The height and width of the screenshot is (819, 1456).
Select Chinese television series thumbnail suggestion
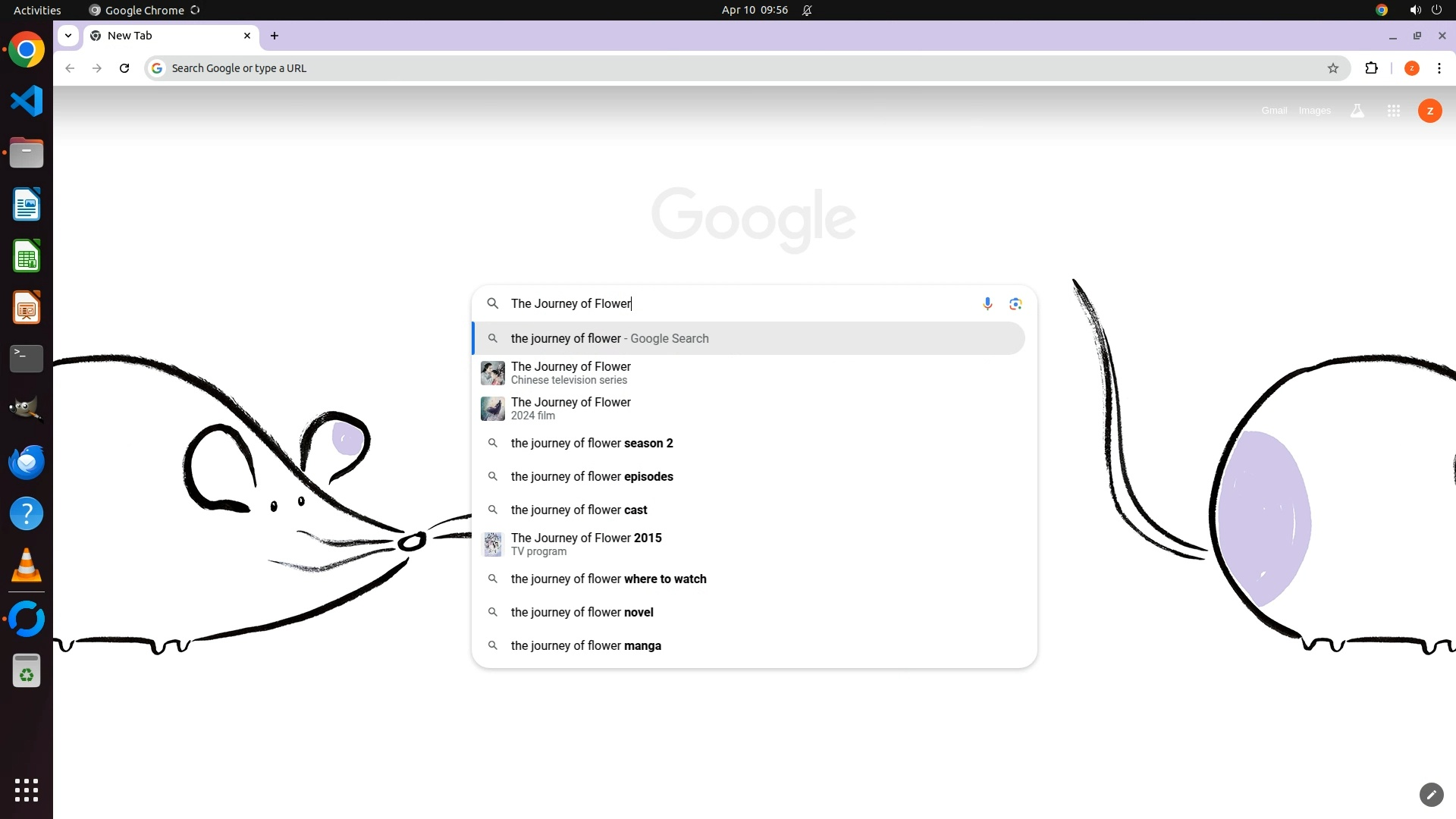(x=493, y=373)
